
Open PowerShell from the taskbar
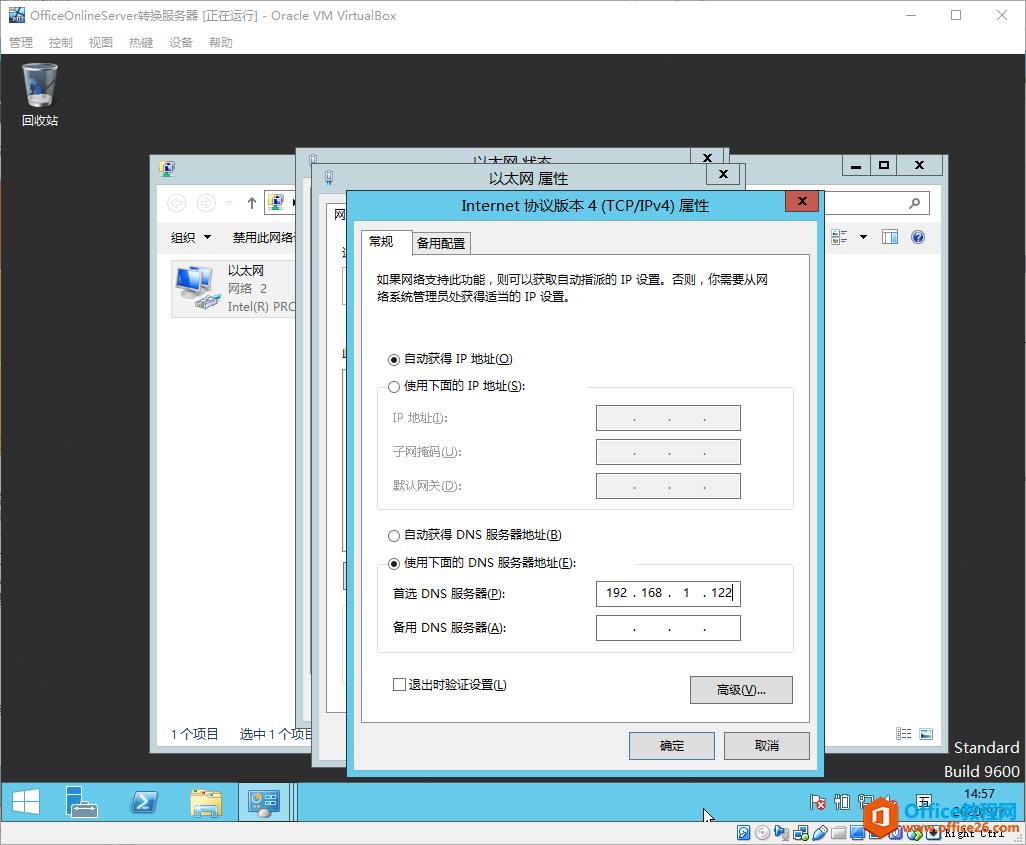144,802
